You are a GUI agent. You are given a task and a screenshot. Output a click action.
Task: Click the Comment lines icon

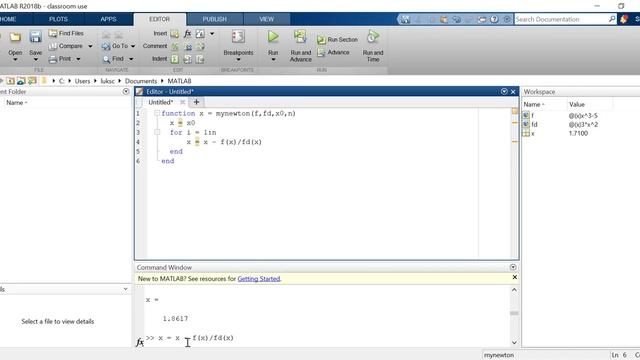pyautogui.click(x=175, y=47)
